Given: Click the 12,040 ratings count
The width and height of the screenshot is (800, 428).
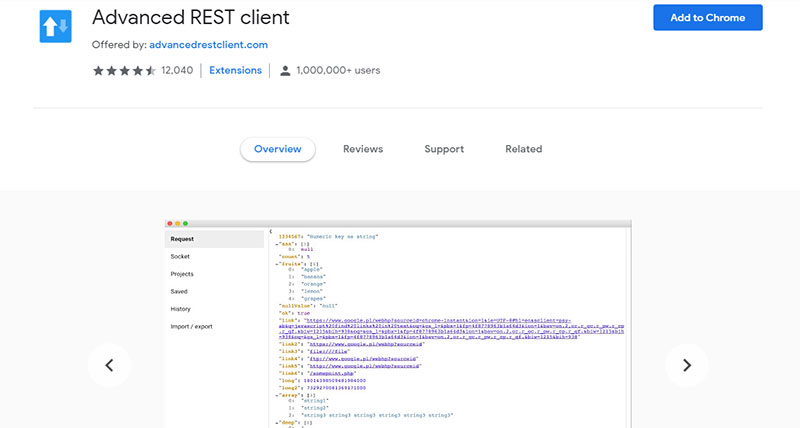Looking at the screenshot, I should click(x=177, y=70).
